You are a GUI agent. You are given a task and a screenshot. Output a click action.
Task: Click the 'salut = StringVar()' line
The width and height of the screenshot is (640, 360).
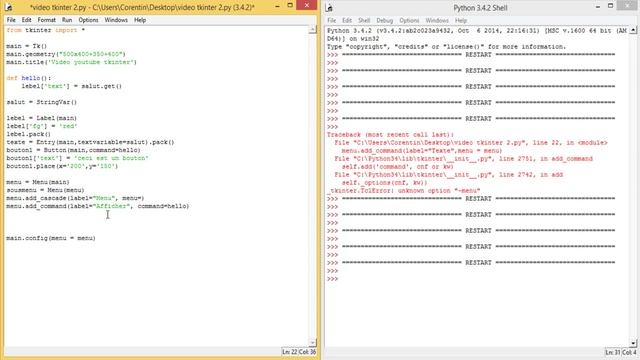tap(42, 102)
